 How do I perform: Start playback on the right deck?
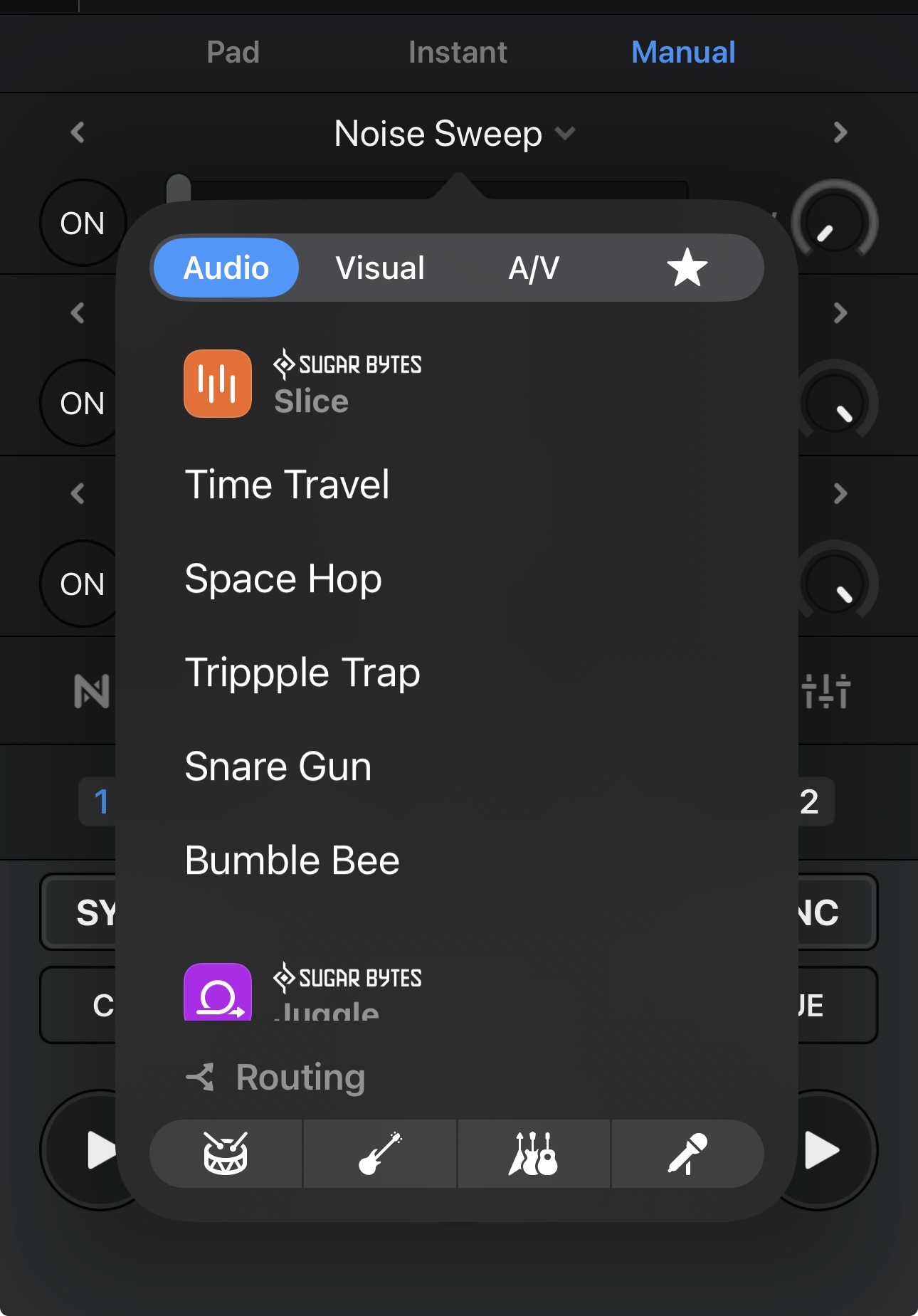822,1150
